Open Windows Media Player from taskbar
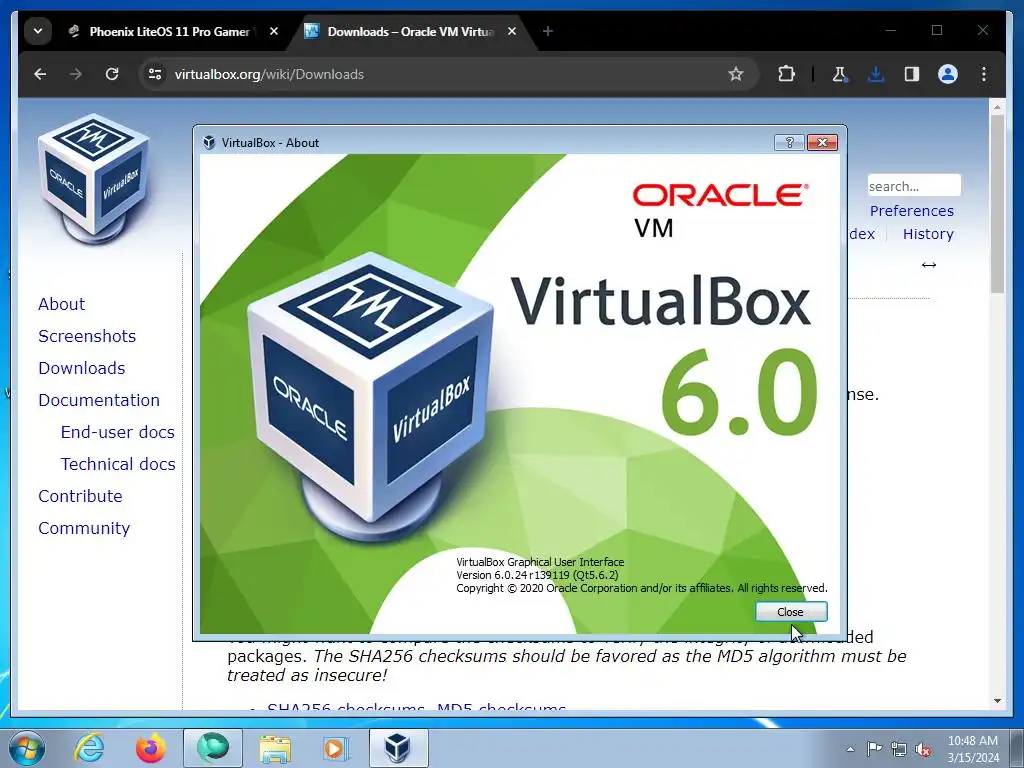 (x=337, y=748)
